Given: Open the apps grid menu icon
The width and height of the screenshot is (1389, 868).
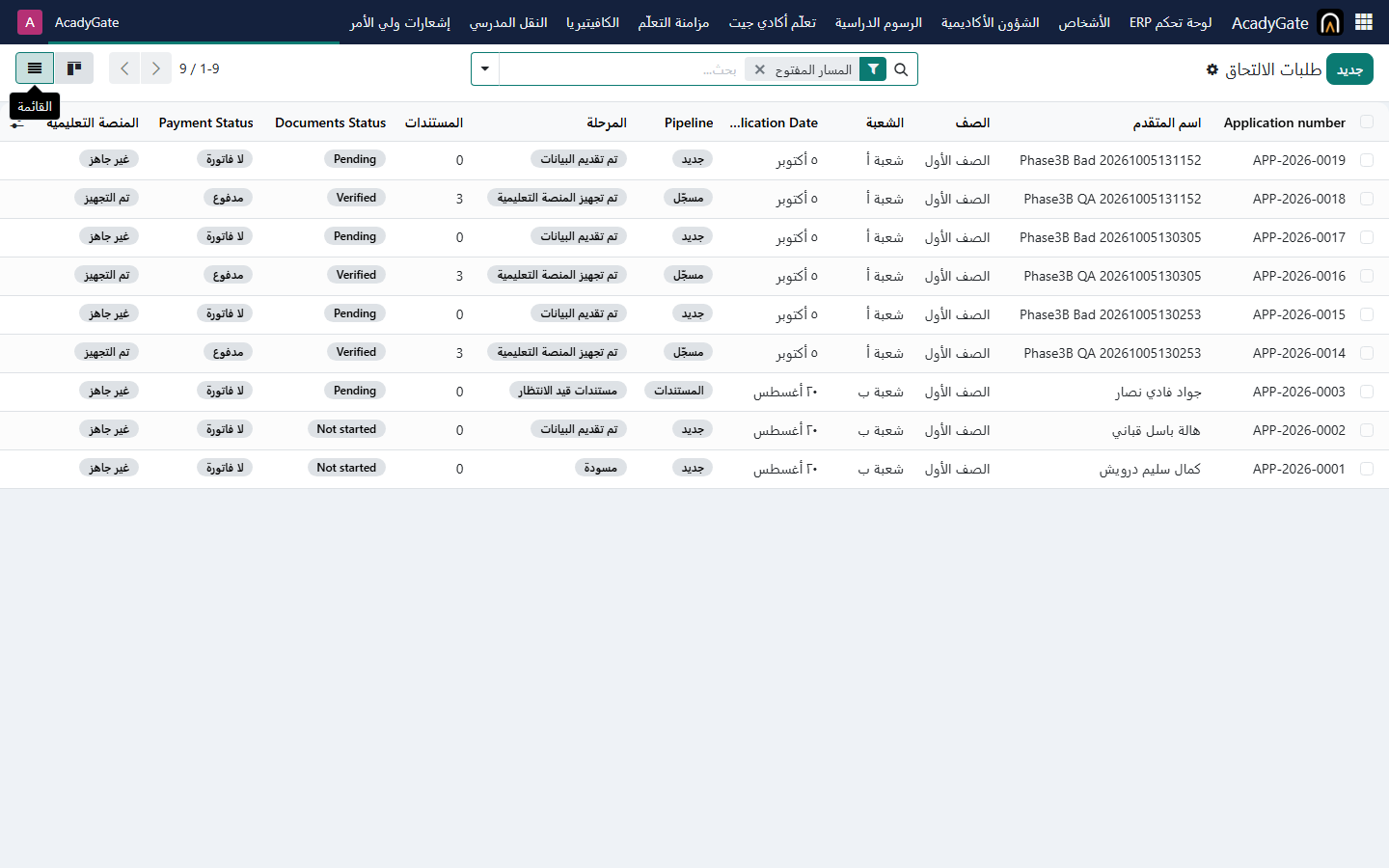Looking at the screenshot, I should coord(1363,22).
